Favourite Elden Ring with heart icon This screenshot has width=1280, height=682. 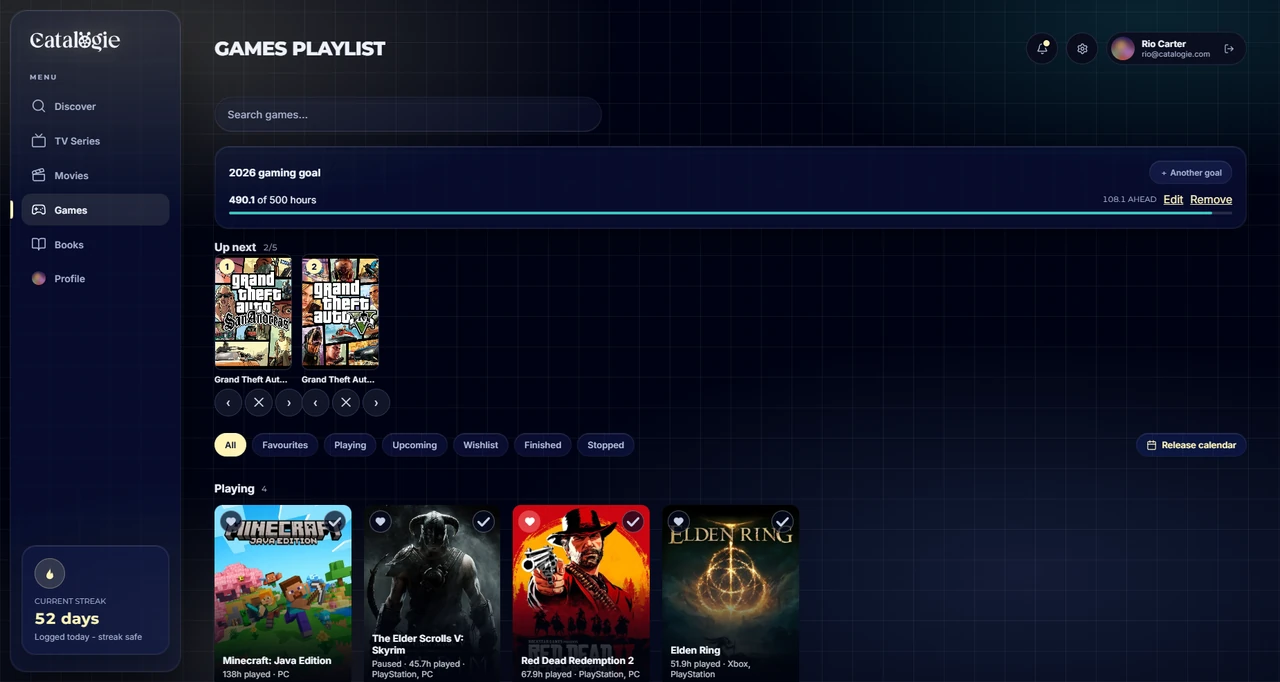678,521
